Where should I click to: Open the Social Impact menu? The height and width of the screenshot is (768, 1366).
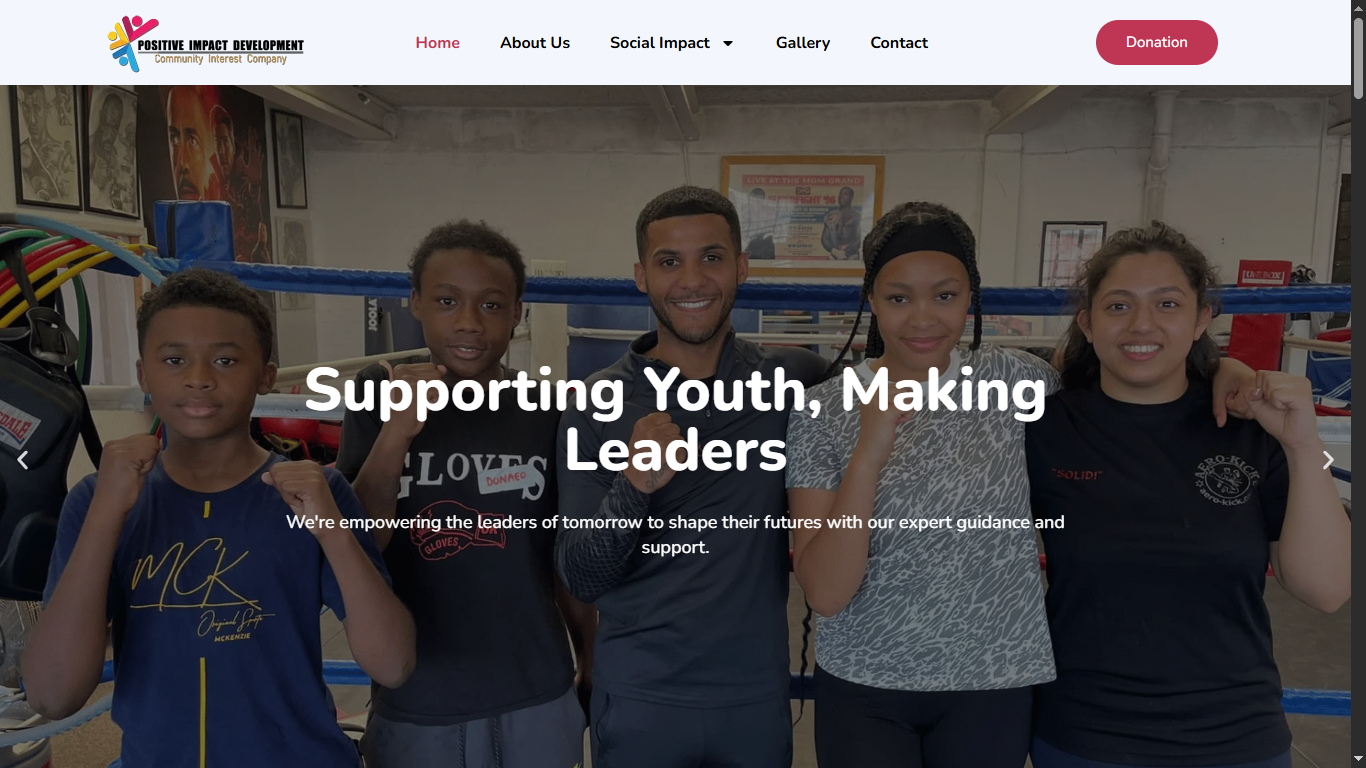click(x=660, y=43)
